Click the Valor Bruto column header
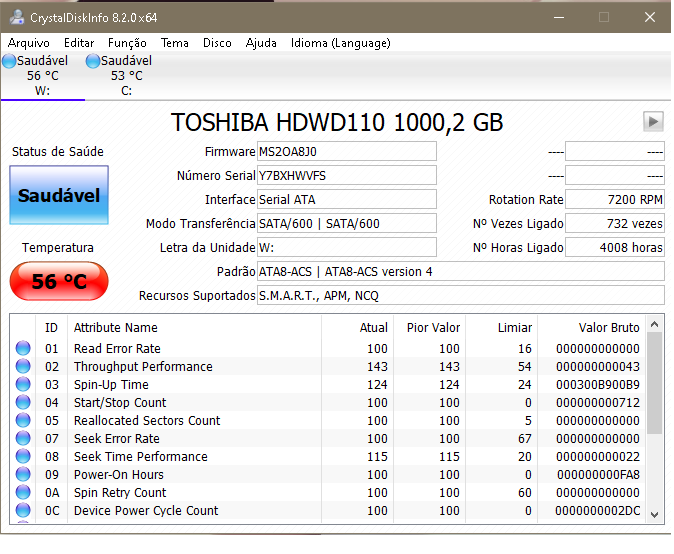 tap(608, 328)
